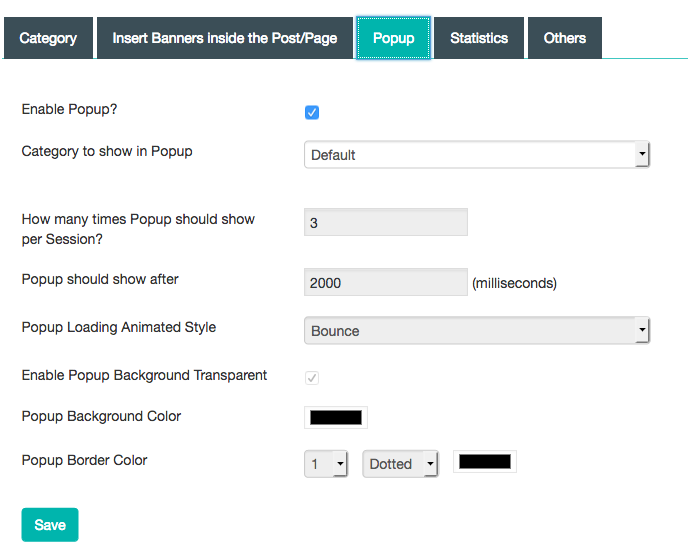Viewport: 688px width, 546px height.
Task: Toggle the Enable Popup checkbox
Action: click(x=312, y=112)
